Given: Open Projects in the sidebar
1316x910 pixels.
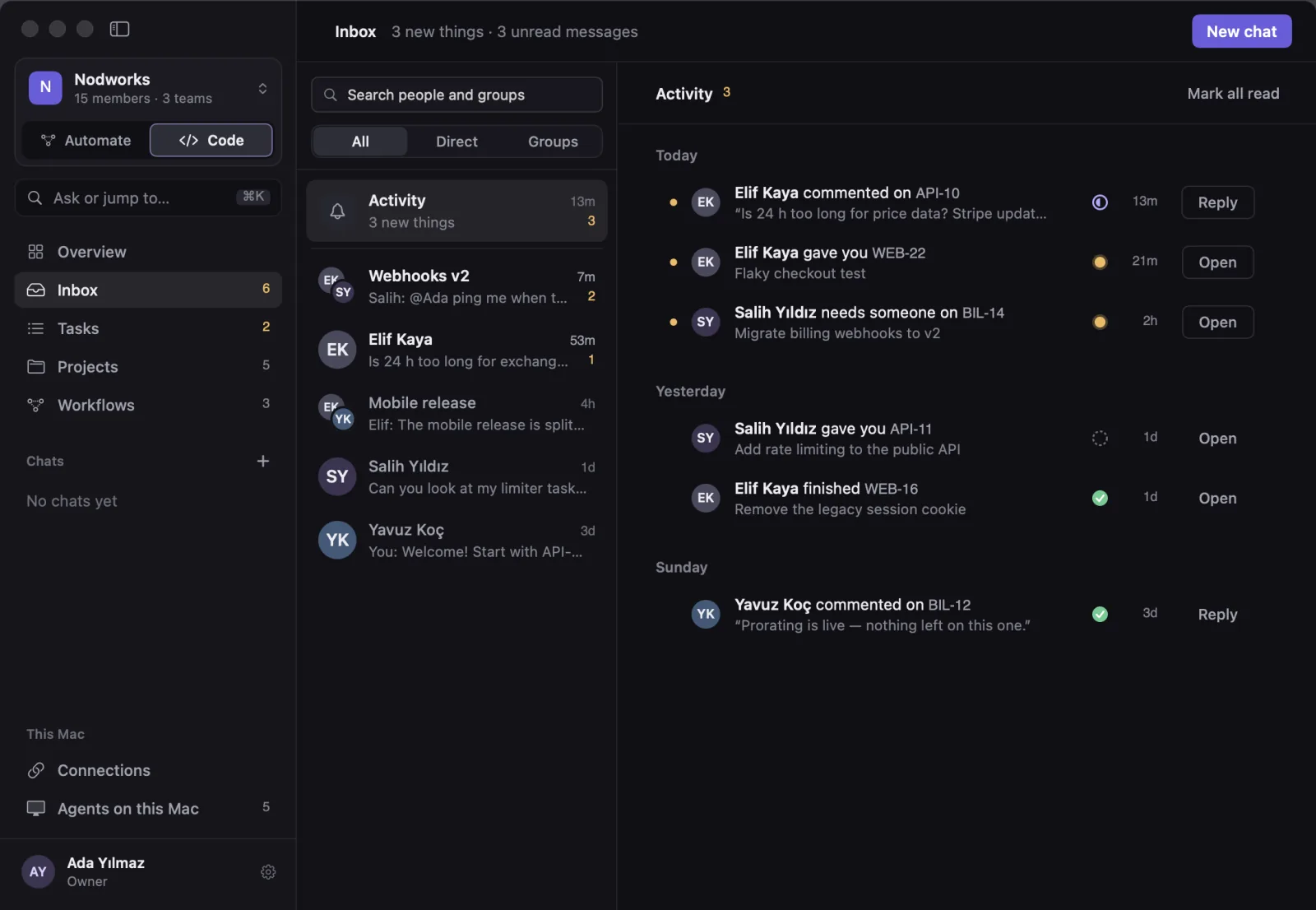Looking at the screenshot, I should pos(148,367).
